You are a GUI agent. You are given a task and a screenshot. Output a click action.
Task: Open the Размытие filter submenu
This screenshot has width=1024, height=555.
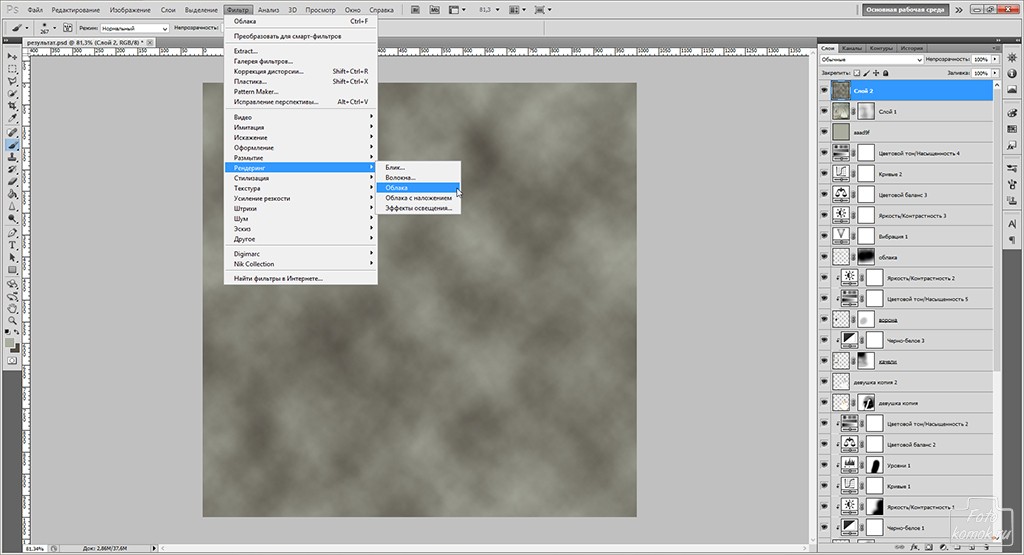tap(301, 158)
